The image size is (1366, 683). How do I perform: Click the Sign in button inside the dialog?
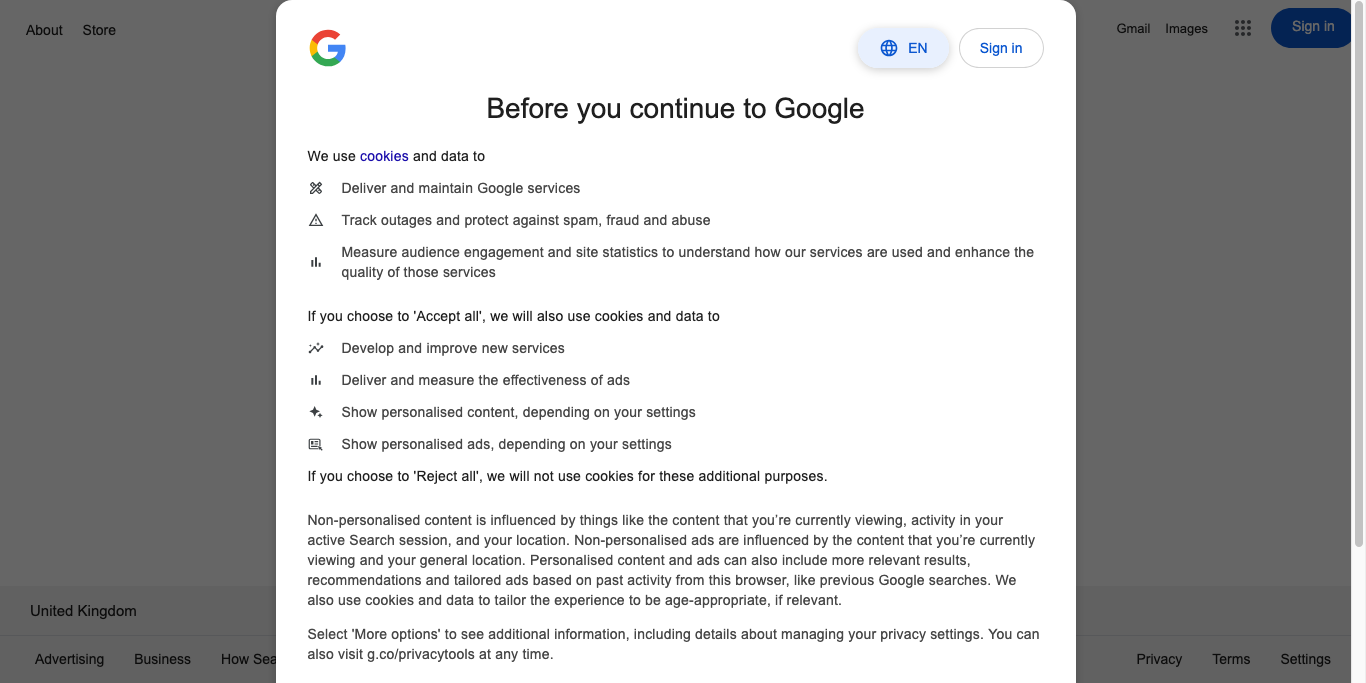click(1001, 47)
